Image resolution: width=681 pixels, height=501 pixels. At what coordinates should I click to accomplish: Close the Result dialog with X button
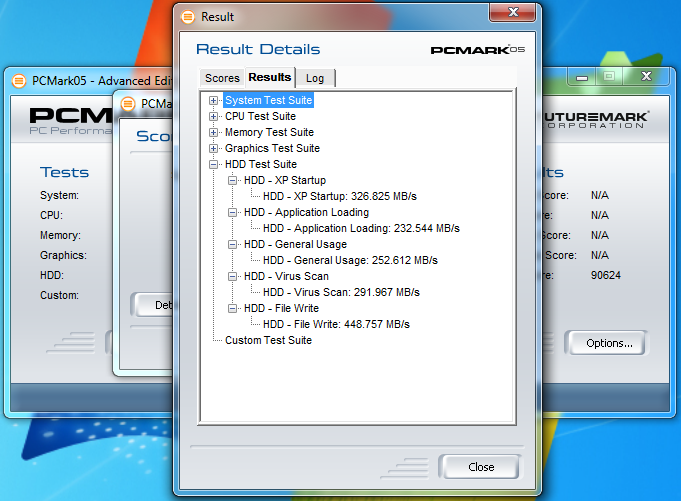(513, 12)
